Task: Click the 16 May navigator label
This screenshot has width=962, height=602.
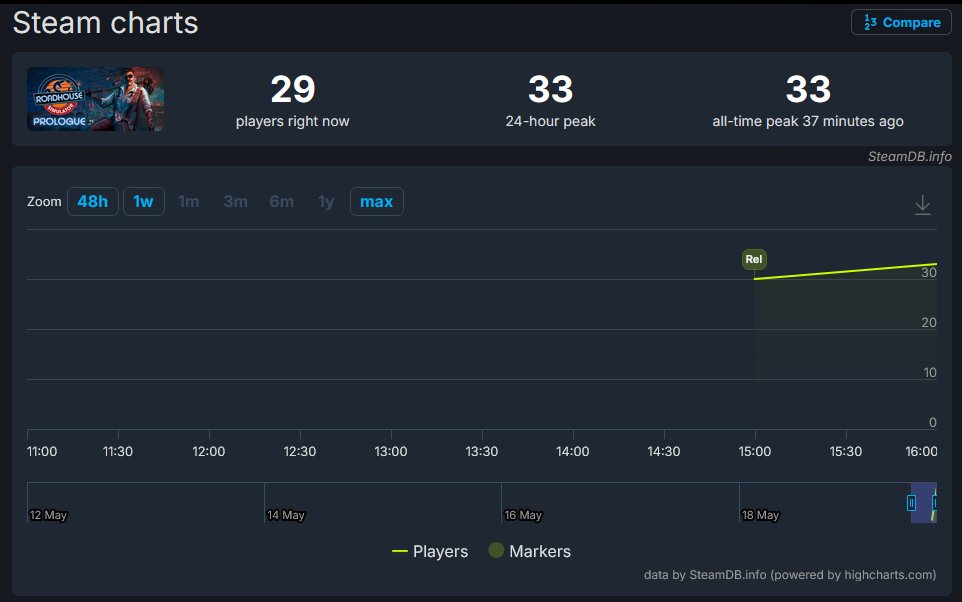Action: click(x=523, y=515)
